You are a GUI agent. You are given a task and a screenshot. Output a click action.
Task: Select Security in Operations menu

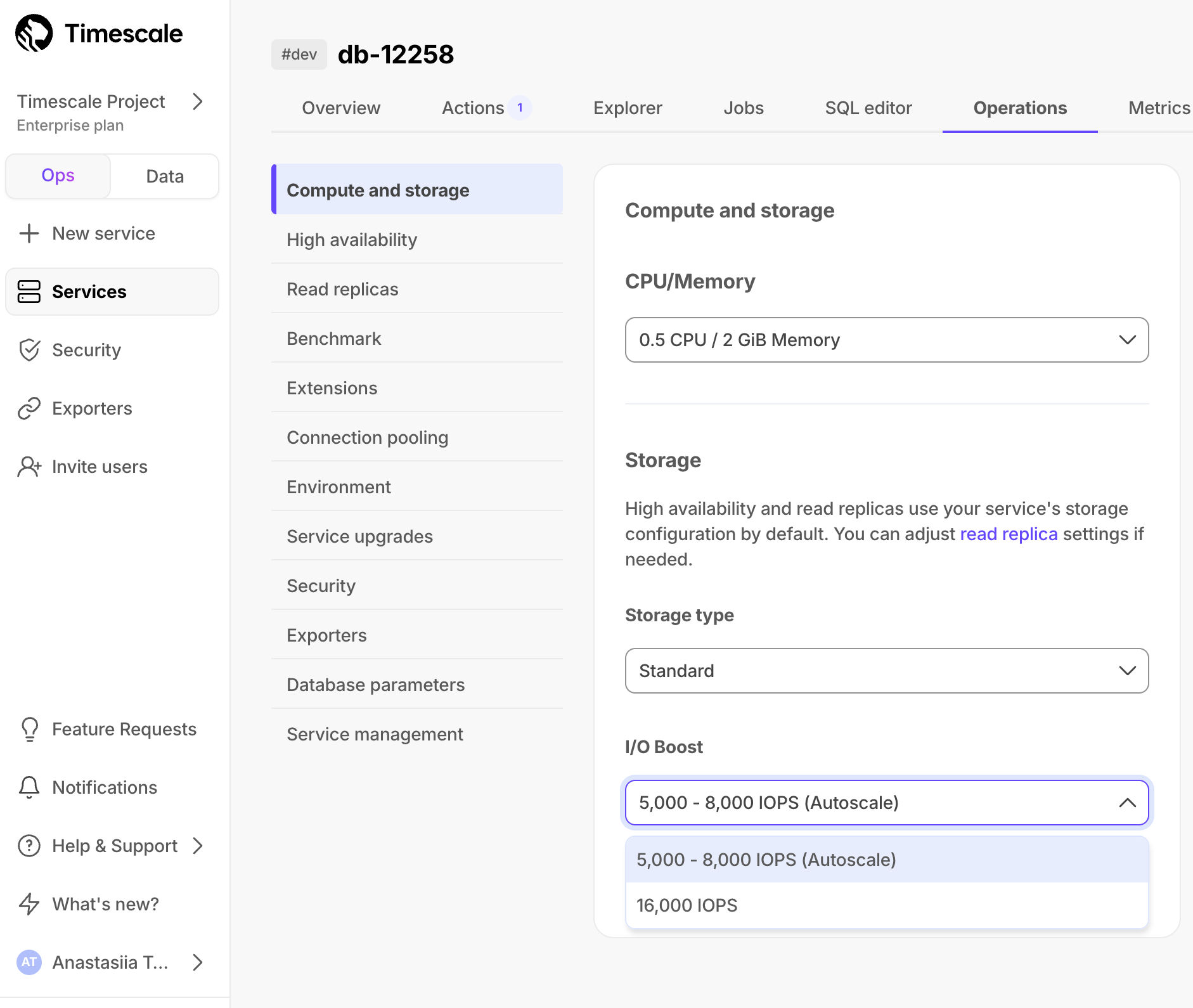point(417,586)
